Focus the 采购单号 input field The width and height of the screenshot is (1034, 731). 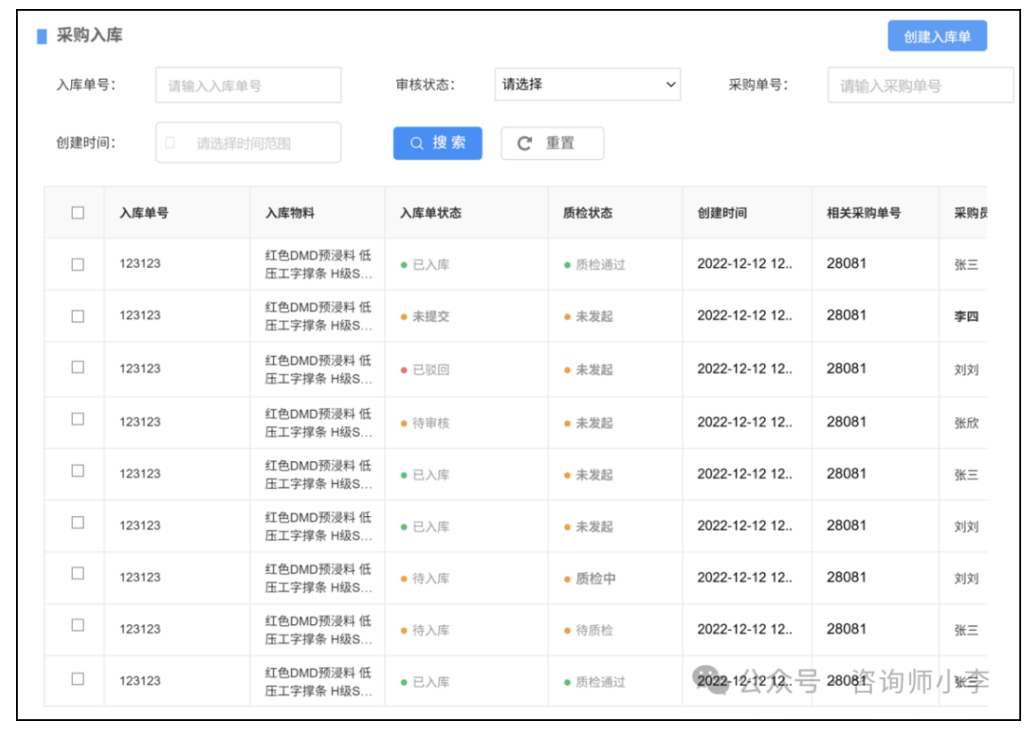[x=920, y=86]
